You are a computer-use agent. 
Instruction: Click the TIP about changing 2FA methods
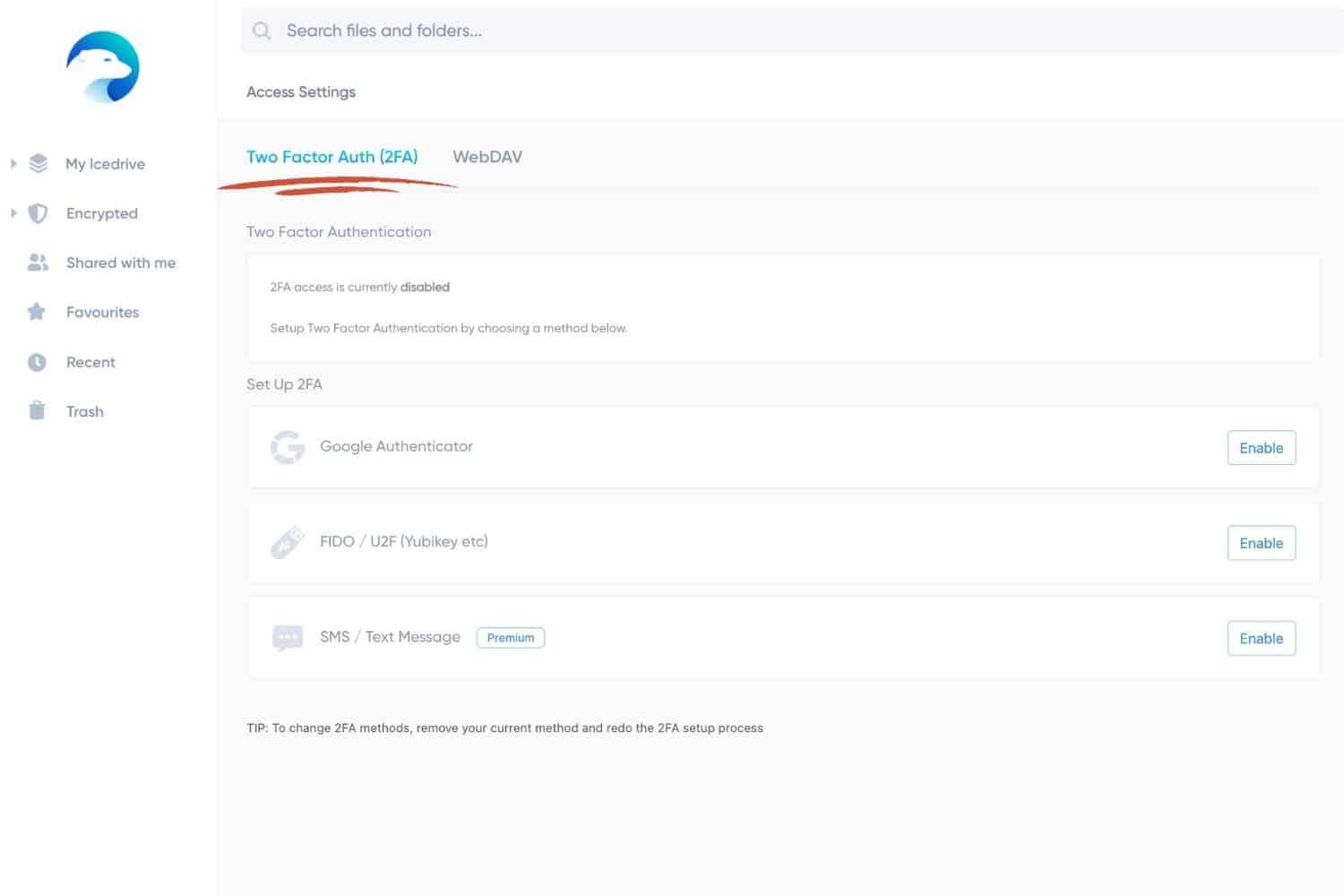(x=504, y=728)
